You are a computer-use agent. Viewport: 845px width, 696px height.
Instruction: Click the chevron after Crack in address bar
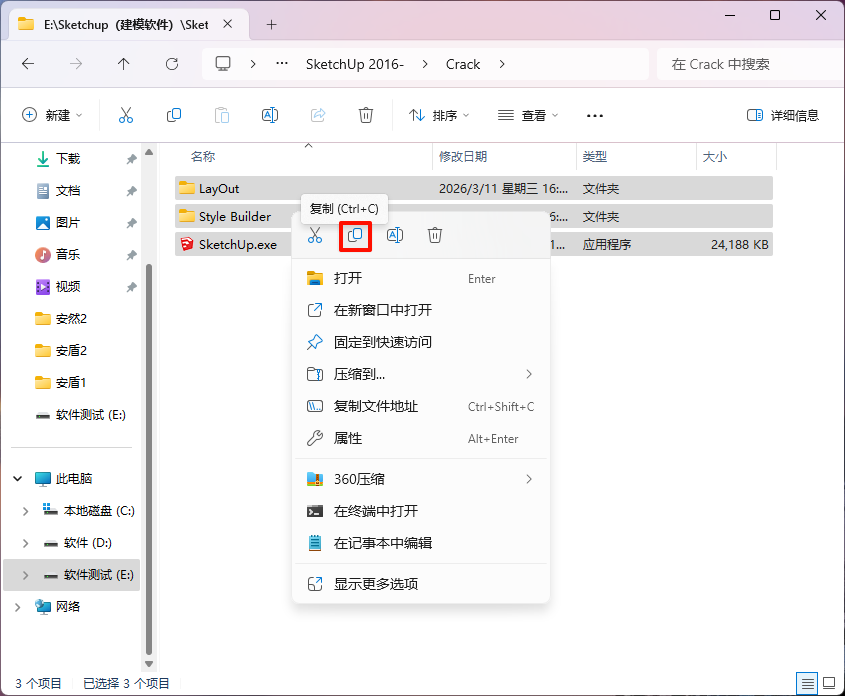(502, 64)
